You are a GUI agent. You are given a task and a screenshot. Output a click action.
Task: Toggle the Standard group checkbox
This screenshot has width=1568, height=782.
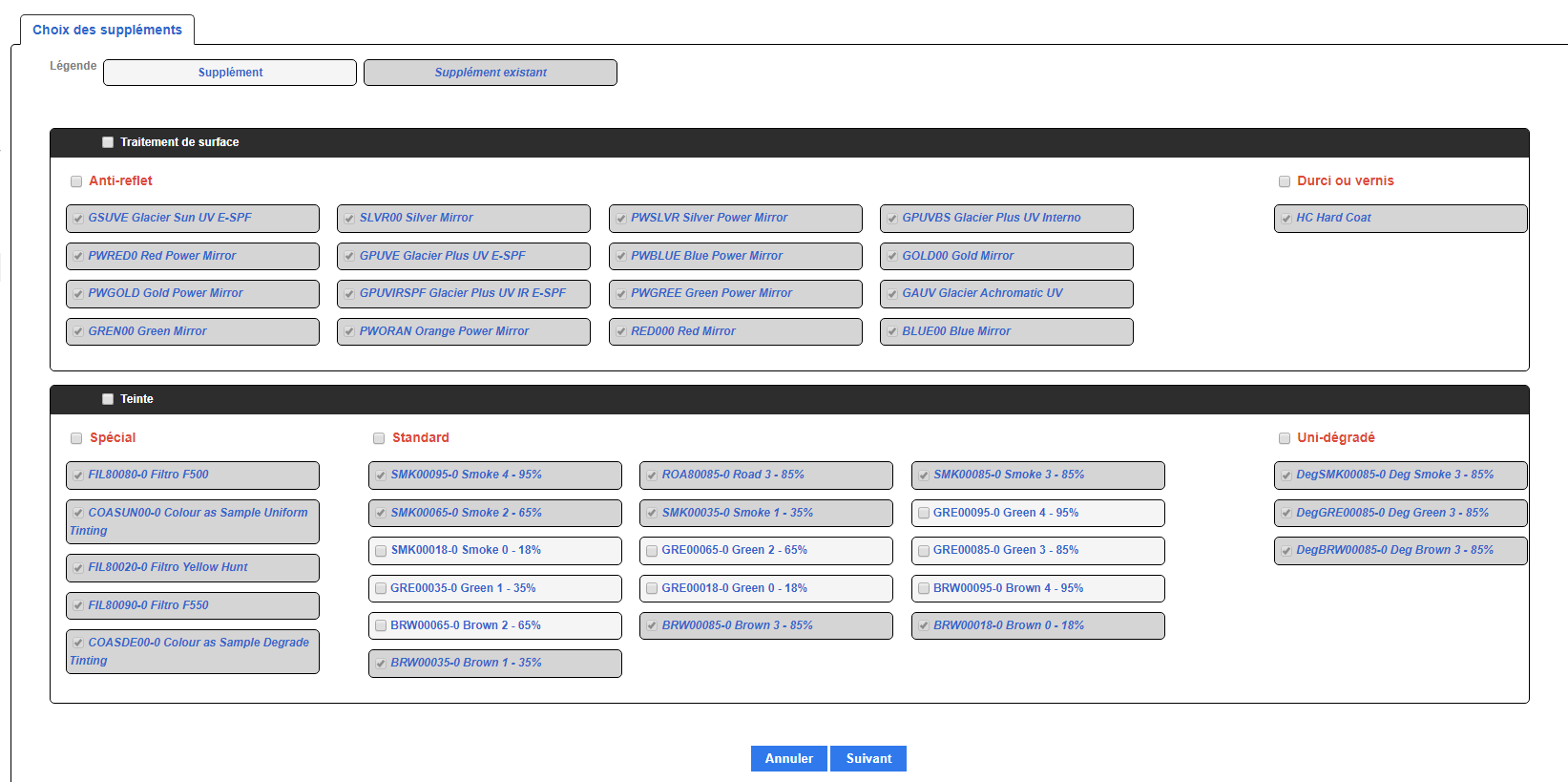pos(379,438)
